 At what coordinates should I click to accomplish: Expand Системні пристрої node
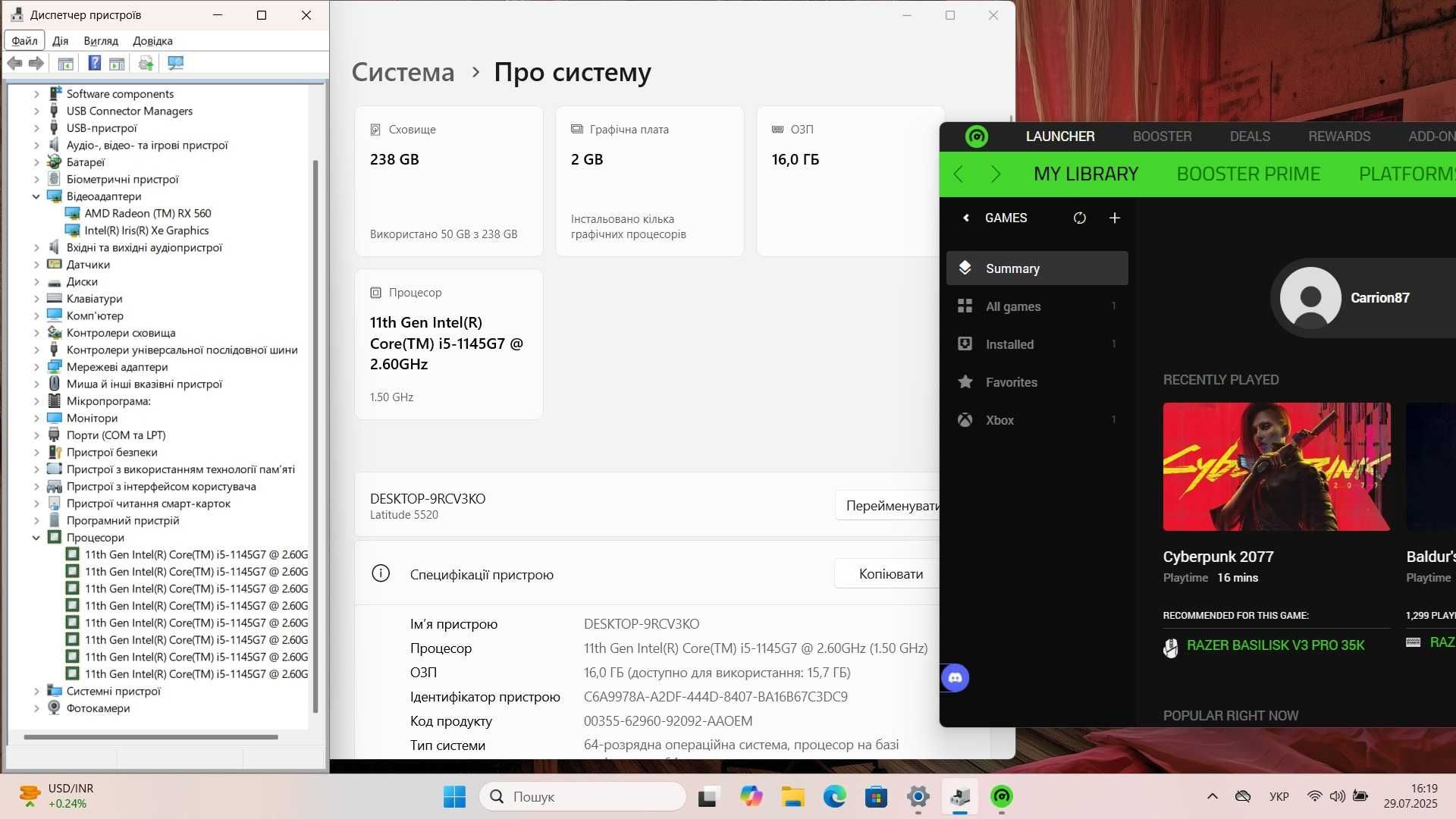coord(36,691)
